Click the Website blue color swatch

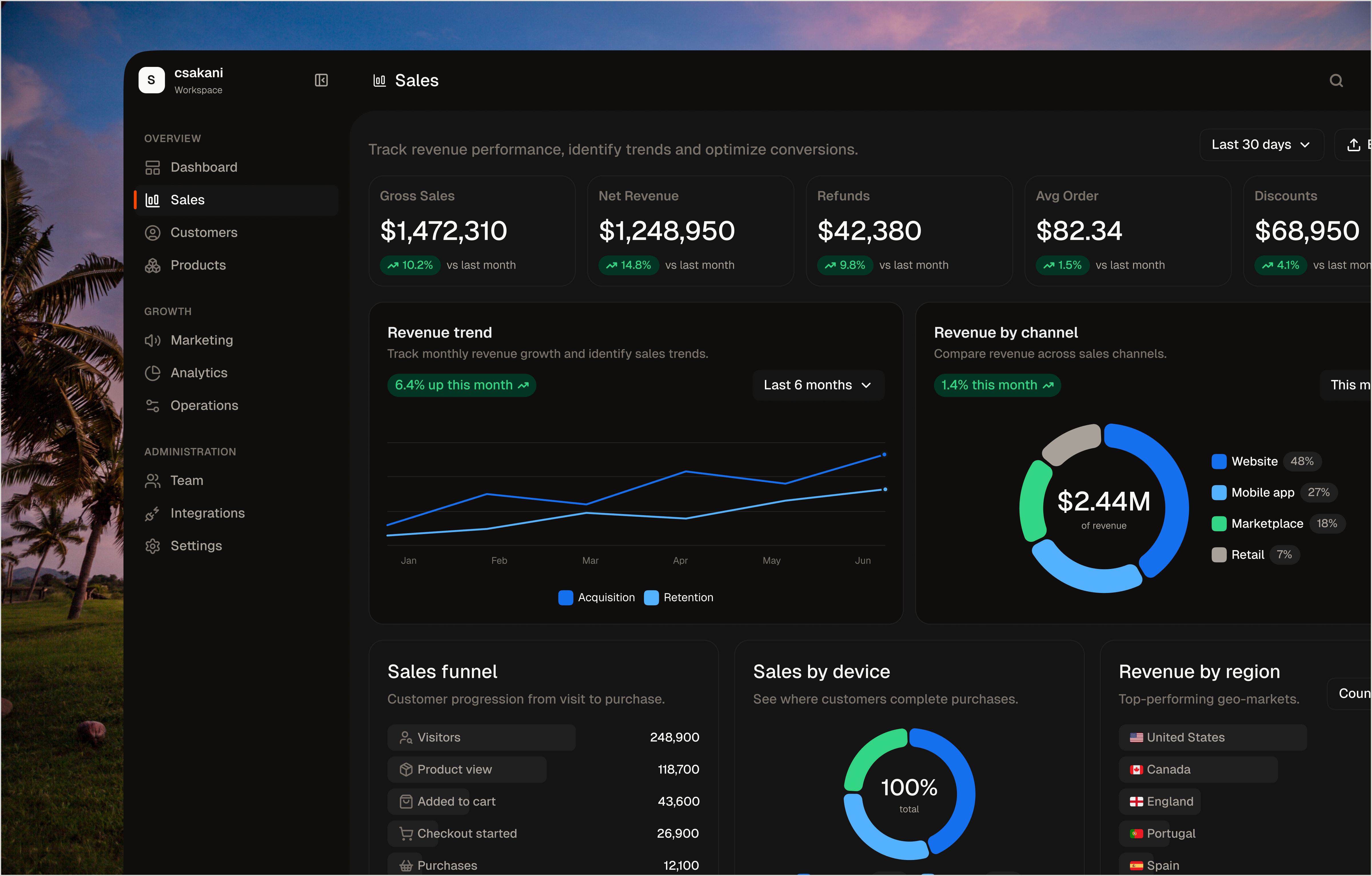click(1219, 462)
